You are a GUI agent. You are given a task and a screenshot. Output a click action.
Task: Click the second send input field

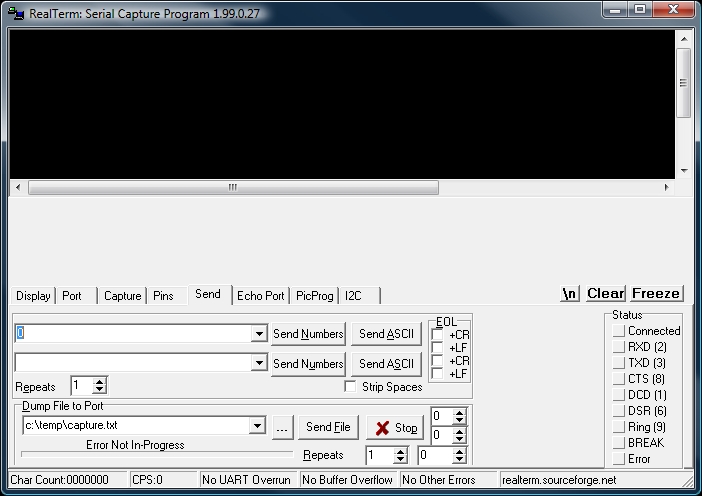click(x=133, y=363)
